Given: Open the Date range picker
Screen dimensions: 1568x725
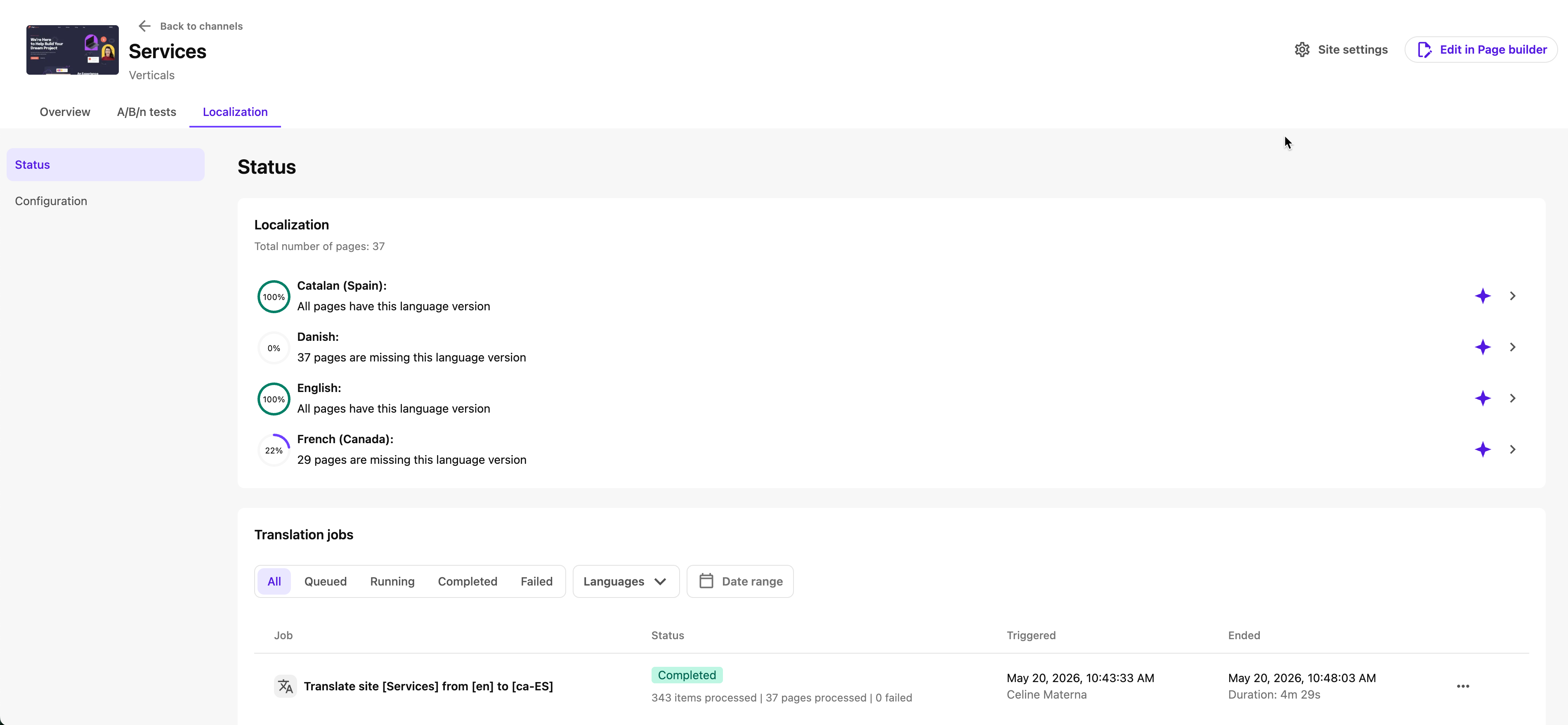Looking at the screenshot, I should [739, 581].
